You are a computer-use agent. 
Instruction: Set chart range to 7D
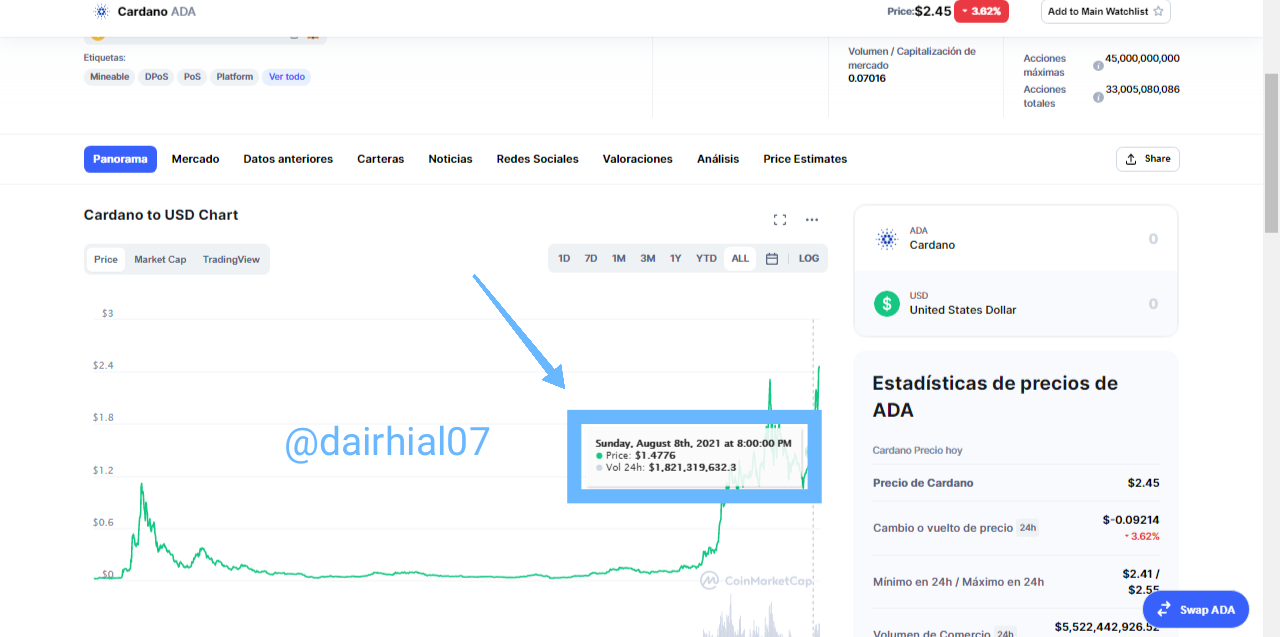click(591, 259)
